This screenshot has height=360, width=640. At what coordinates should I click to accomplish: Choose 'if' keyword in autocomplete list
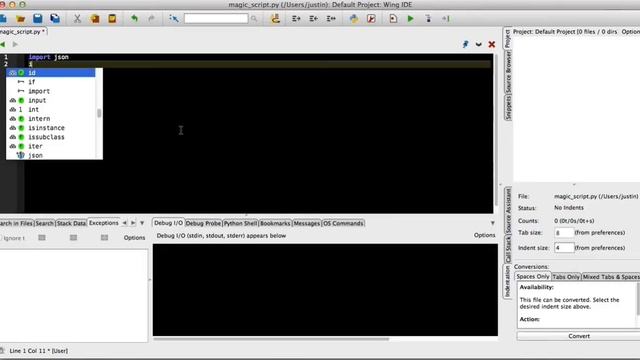50,82
